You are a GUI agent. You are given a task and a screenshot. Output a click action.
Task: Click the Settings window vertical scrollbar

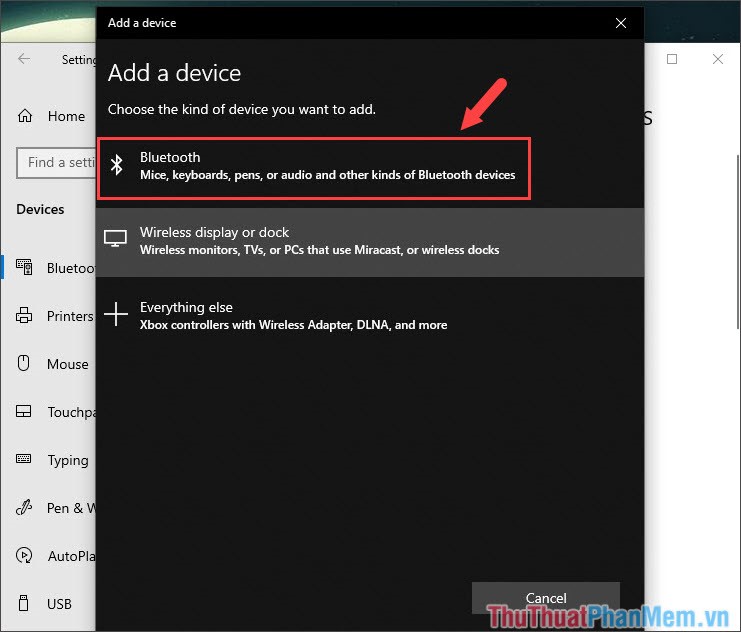pyautogui.click(x=738, y=241)
